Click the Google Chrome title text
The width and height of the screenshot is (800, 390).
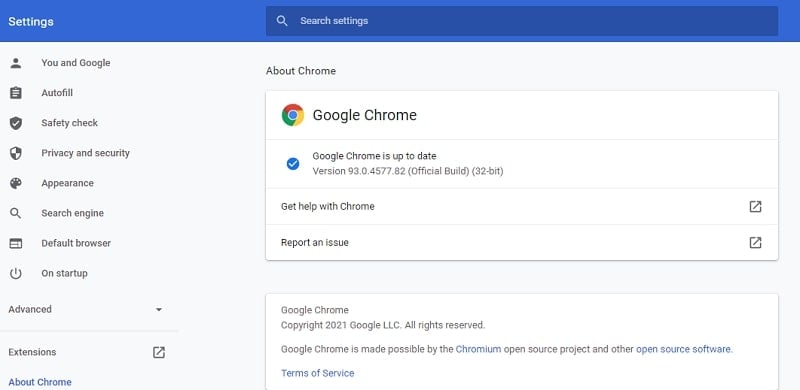tap(364, 115)
